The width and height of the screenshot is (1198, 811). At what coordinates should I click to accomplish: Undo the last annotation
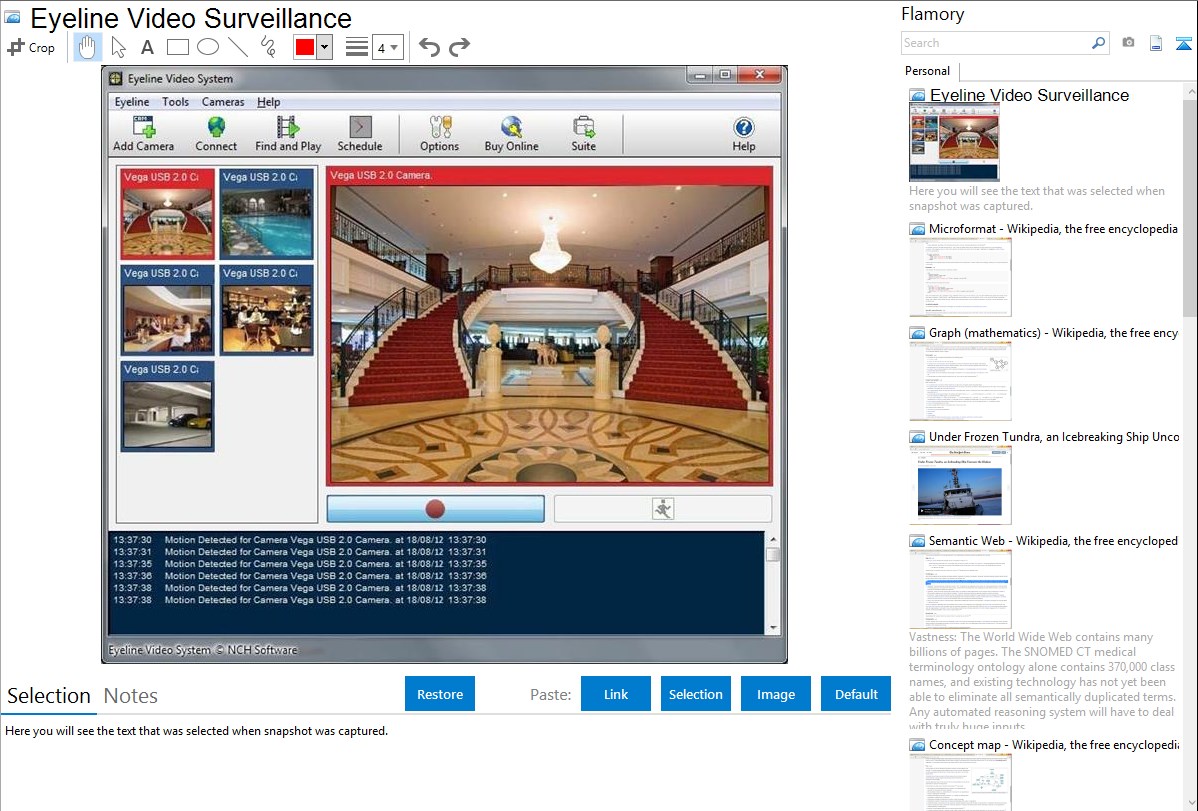coord(429,47)
